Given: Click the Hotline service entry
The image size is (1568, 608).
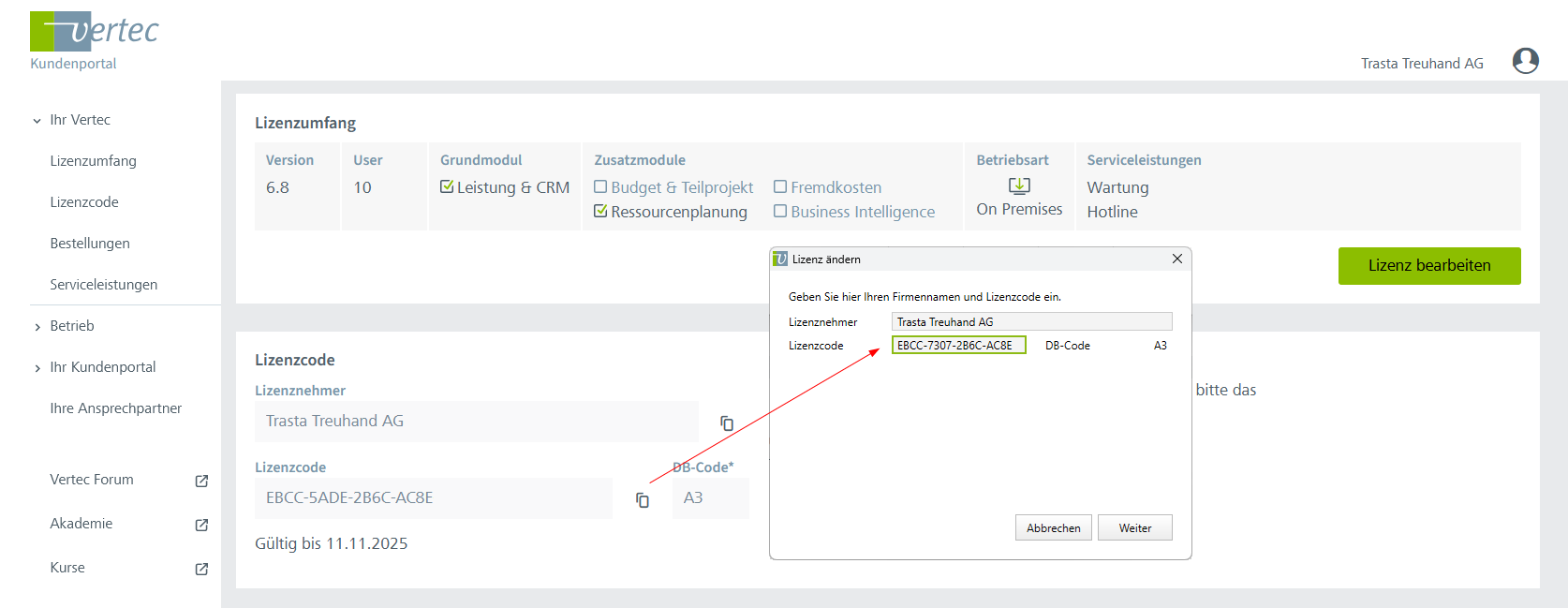Looking at the screenshot, I should (x=1112, y=212).
